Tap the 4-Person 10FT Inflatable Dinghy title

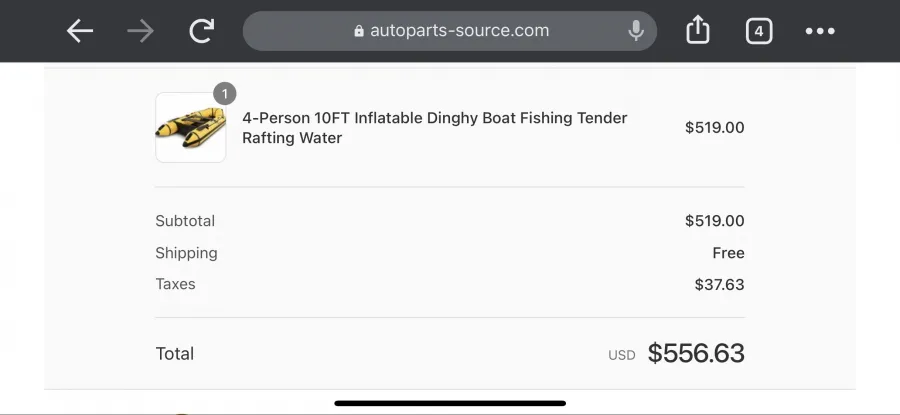434,128
